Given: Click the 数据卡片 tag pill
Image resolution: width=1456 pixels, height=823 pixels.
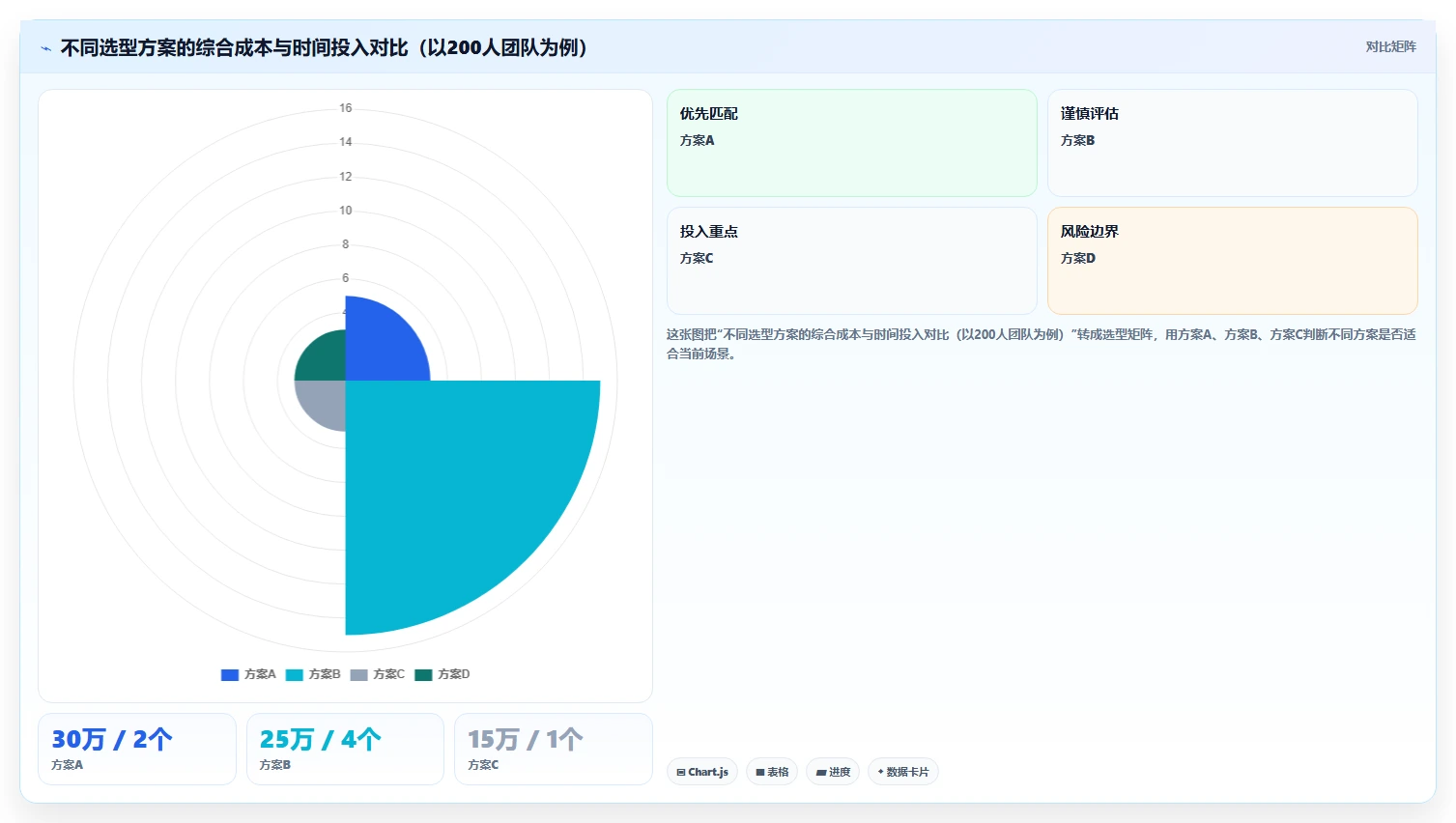Looking at the screenshot, I should (903, 772).
